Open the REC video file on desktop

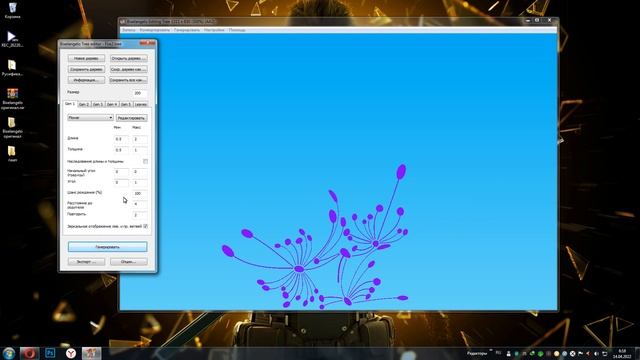(x=12, y=39)
